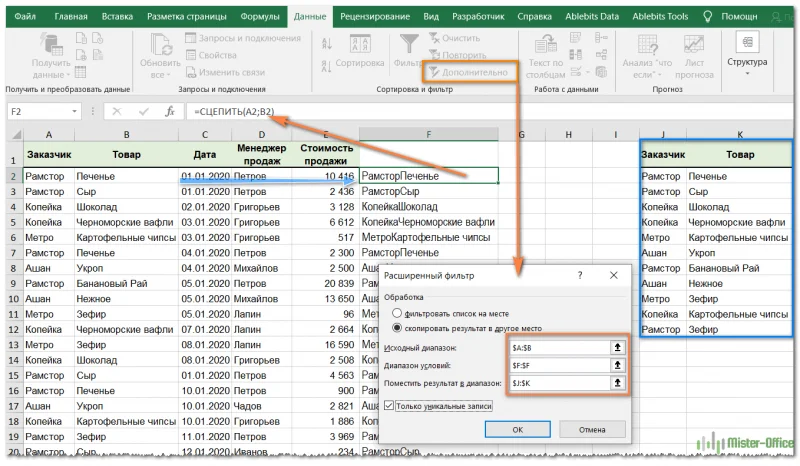Click Дополнительно advanced filter icon
The width and height of the screenshot is (800, 466).
pyautogui.click(x=432, y=73)
